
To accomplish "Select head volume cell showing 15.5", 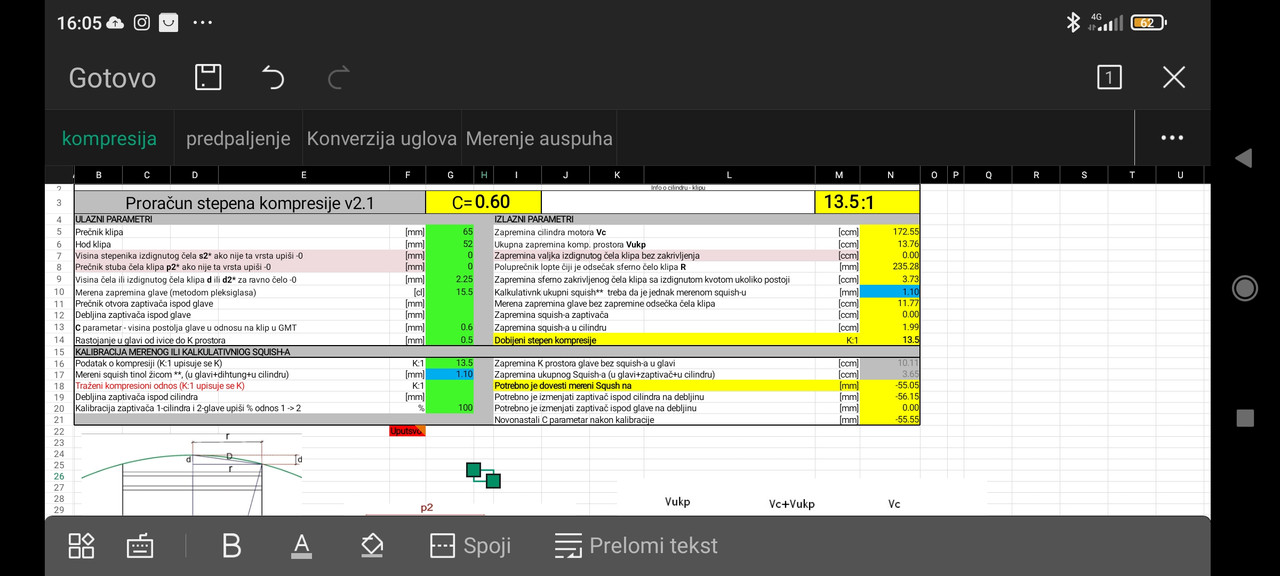I will [x=451, y=291].
